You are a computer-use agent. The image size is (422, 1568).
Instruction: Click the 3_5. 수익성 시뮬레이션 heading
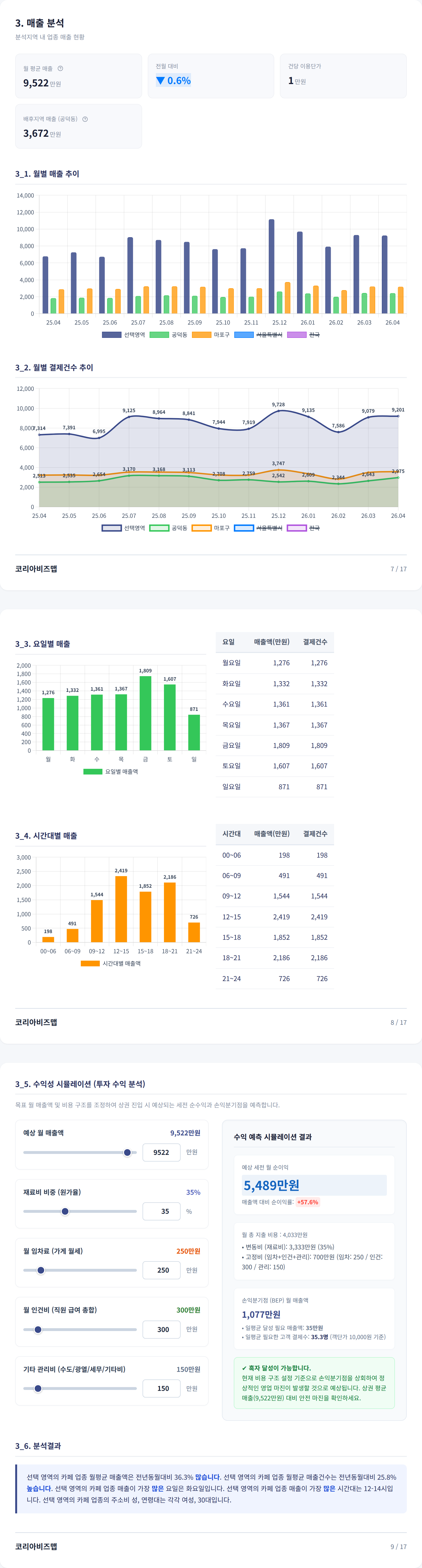point(80,1084)
